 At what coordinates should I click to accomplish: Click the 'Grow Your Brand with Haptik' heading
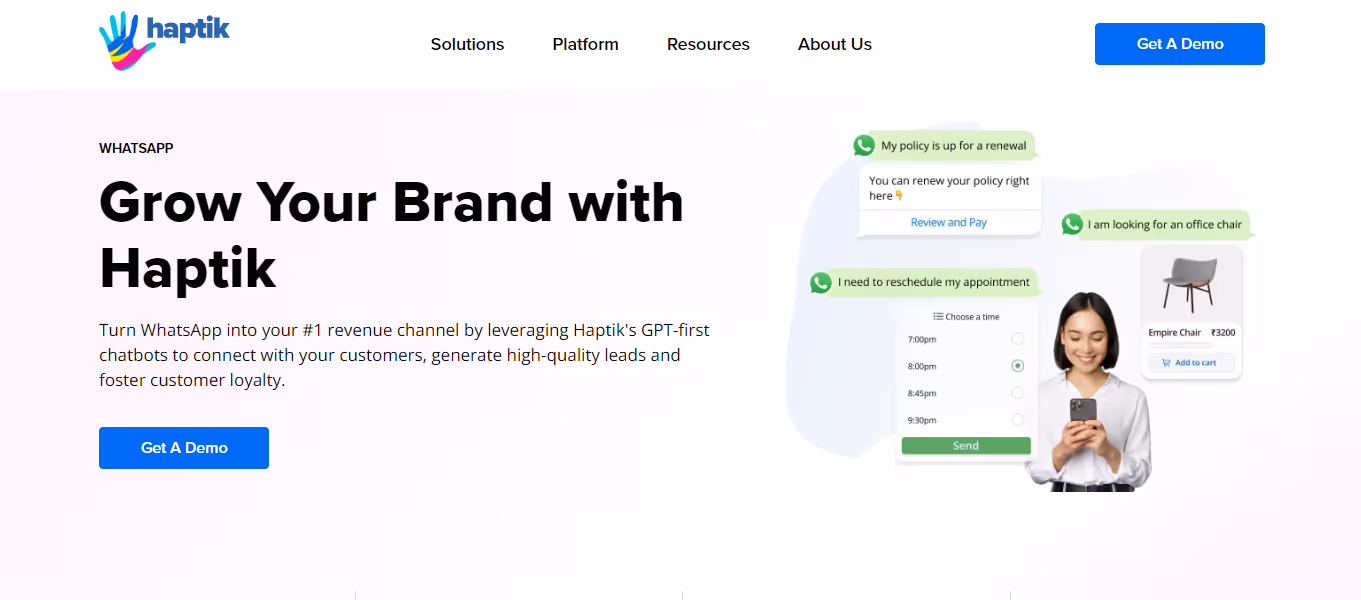tap(391, 234)
